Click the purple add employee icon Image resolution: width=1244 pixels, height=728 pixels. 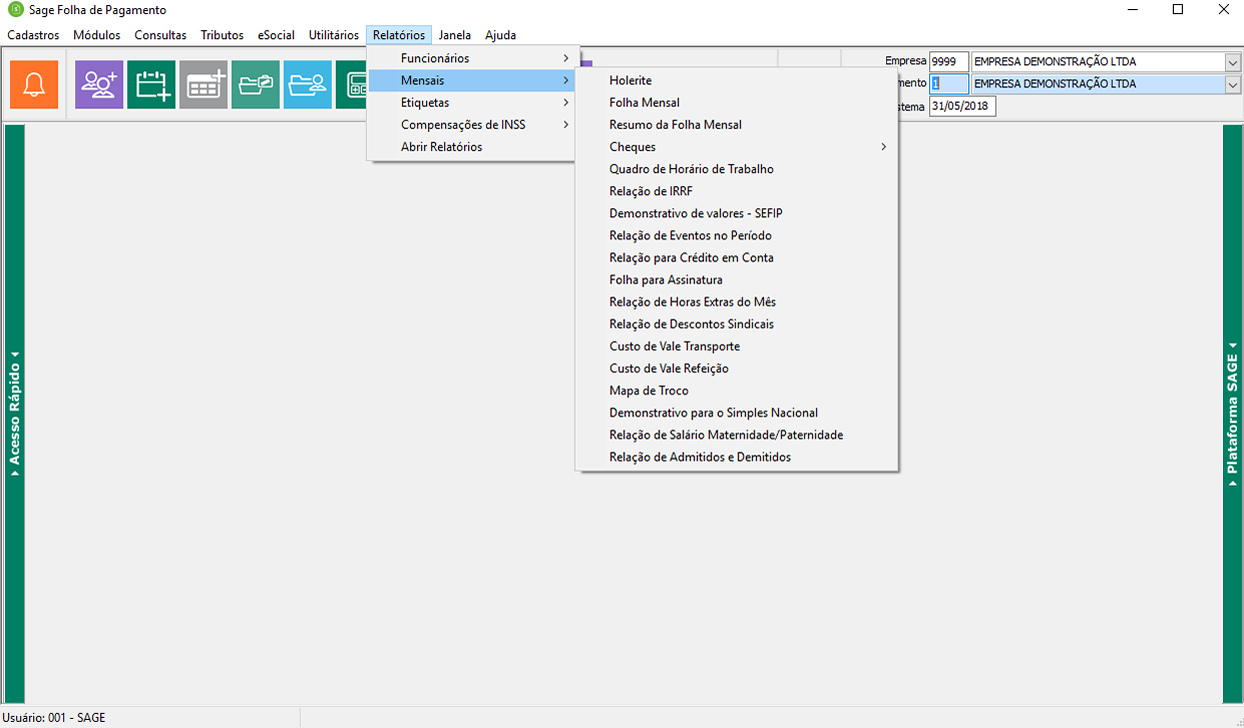click(x=99, y=85)
